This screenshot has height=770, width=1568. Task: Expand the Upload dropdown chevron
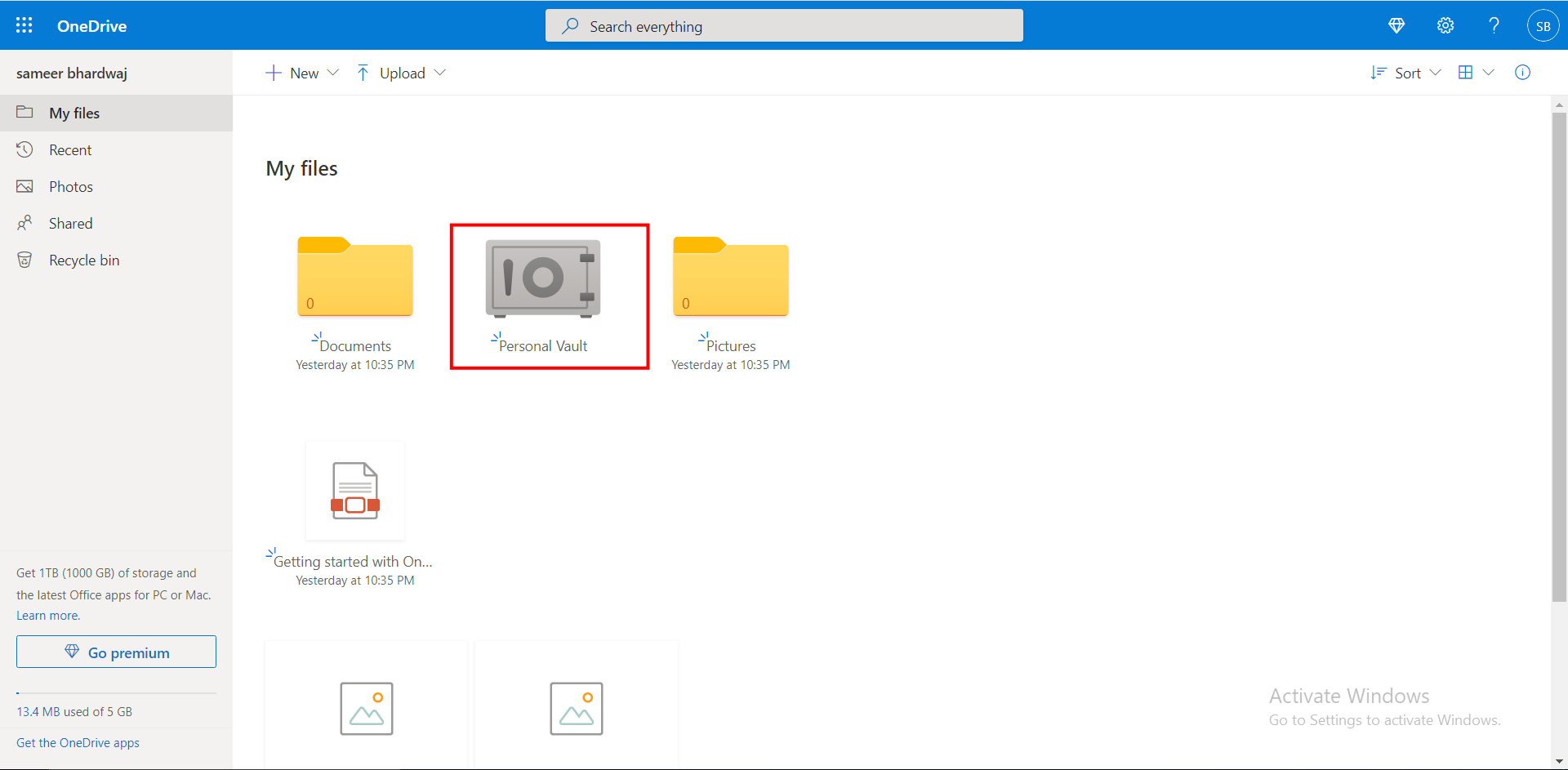pyautogui.click(x=440, y=73)
